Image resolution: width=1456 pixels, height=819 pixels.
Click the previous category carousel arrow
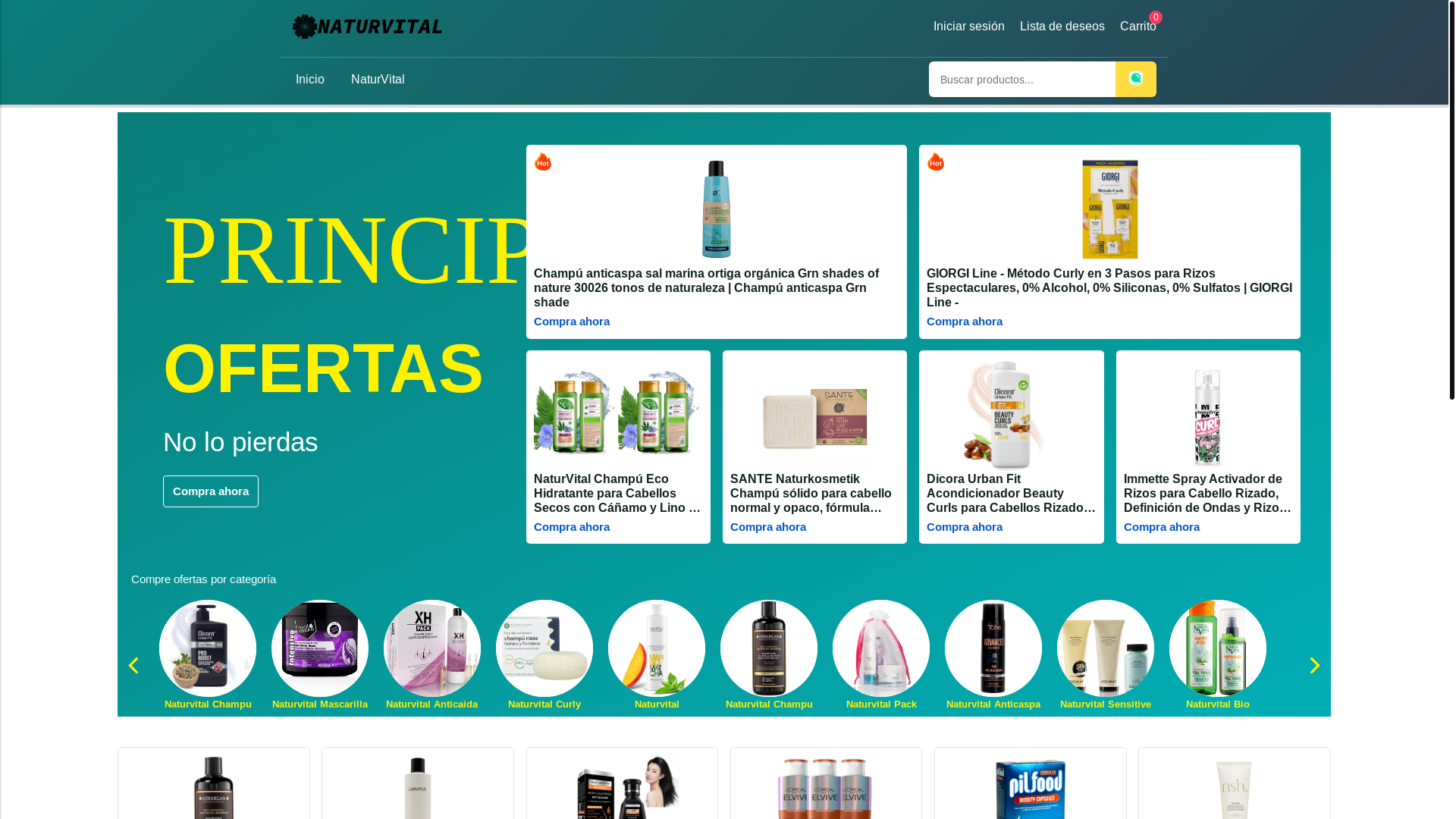tap(133, 665)
